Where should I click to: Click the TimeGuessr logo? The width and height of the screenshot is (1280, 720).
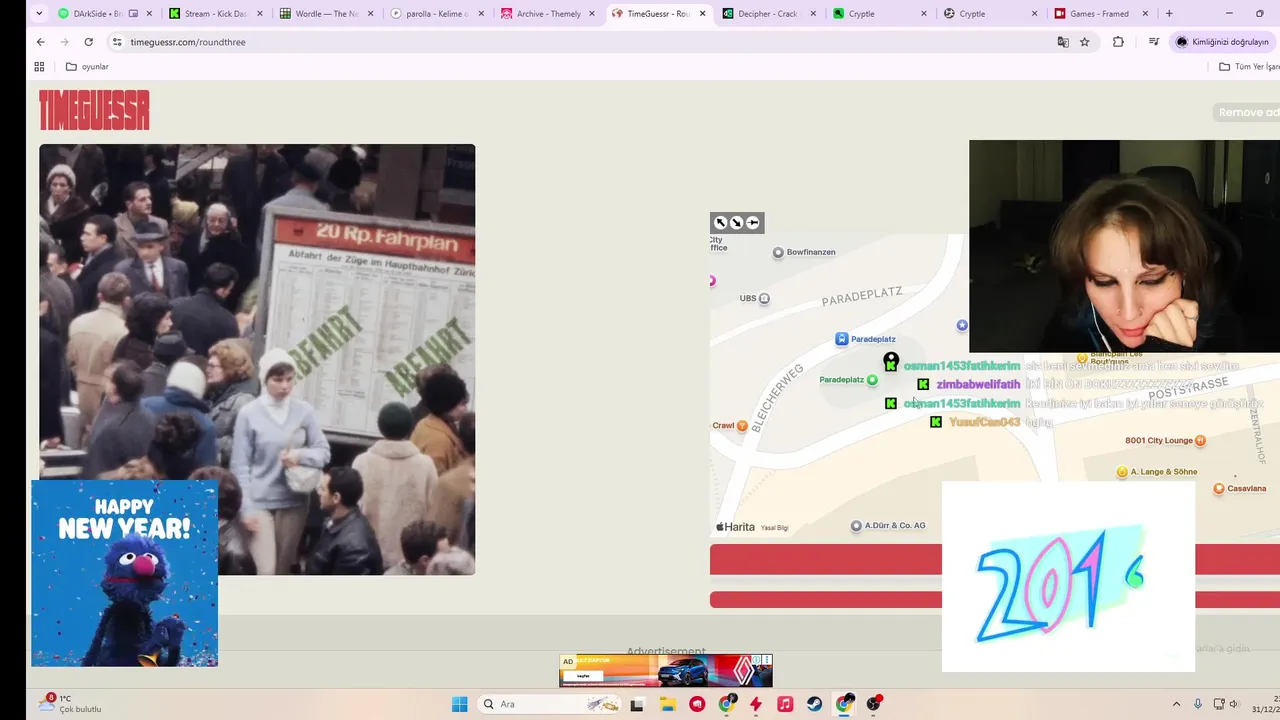[94, 110]
